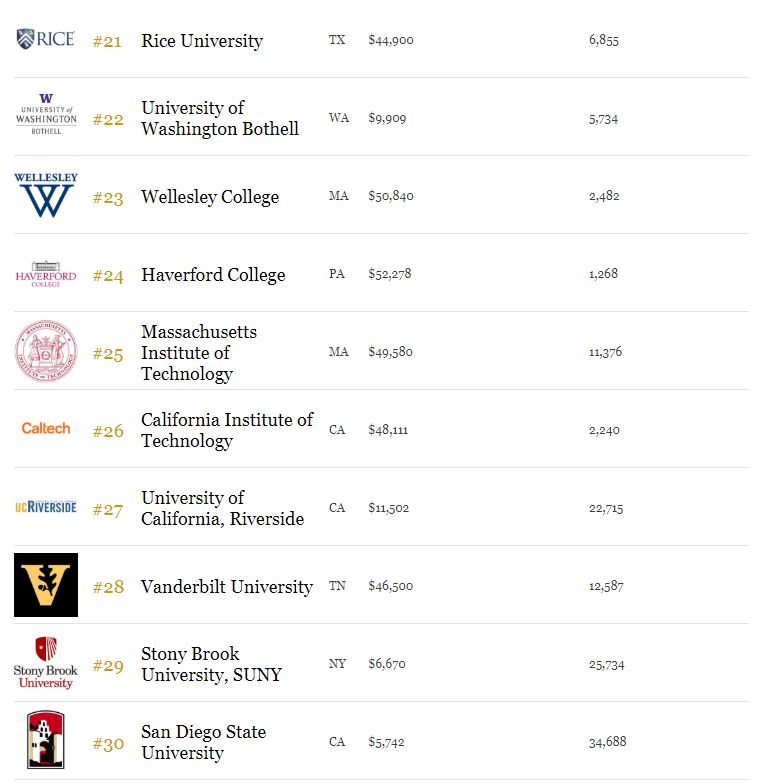Screen dimensions: 765x784
Task: Select the Vanderbilt black and gold logo
Action: (x=46, y=585)
